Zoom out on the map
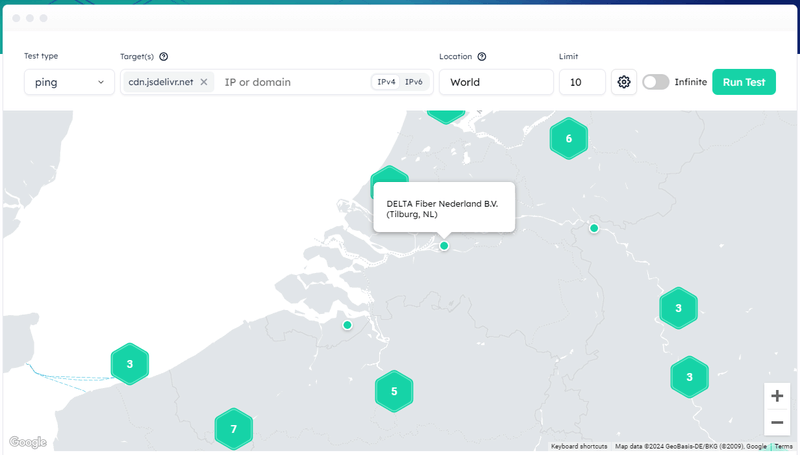 pyautogui.click(x=777, y=422)
